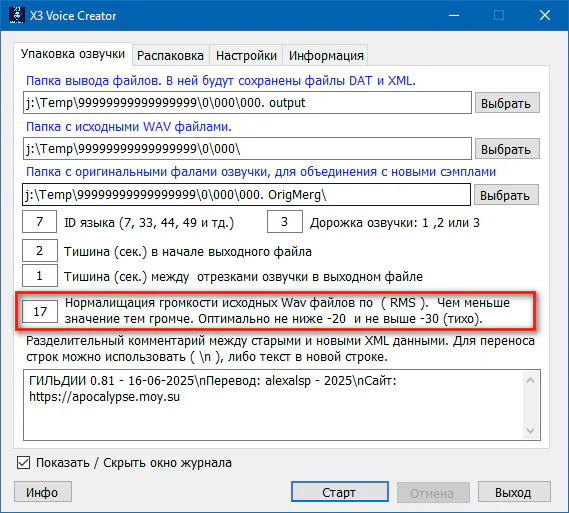Click the comment box scroll up arrow
This screenshot has height=513, width=569.
530,380
